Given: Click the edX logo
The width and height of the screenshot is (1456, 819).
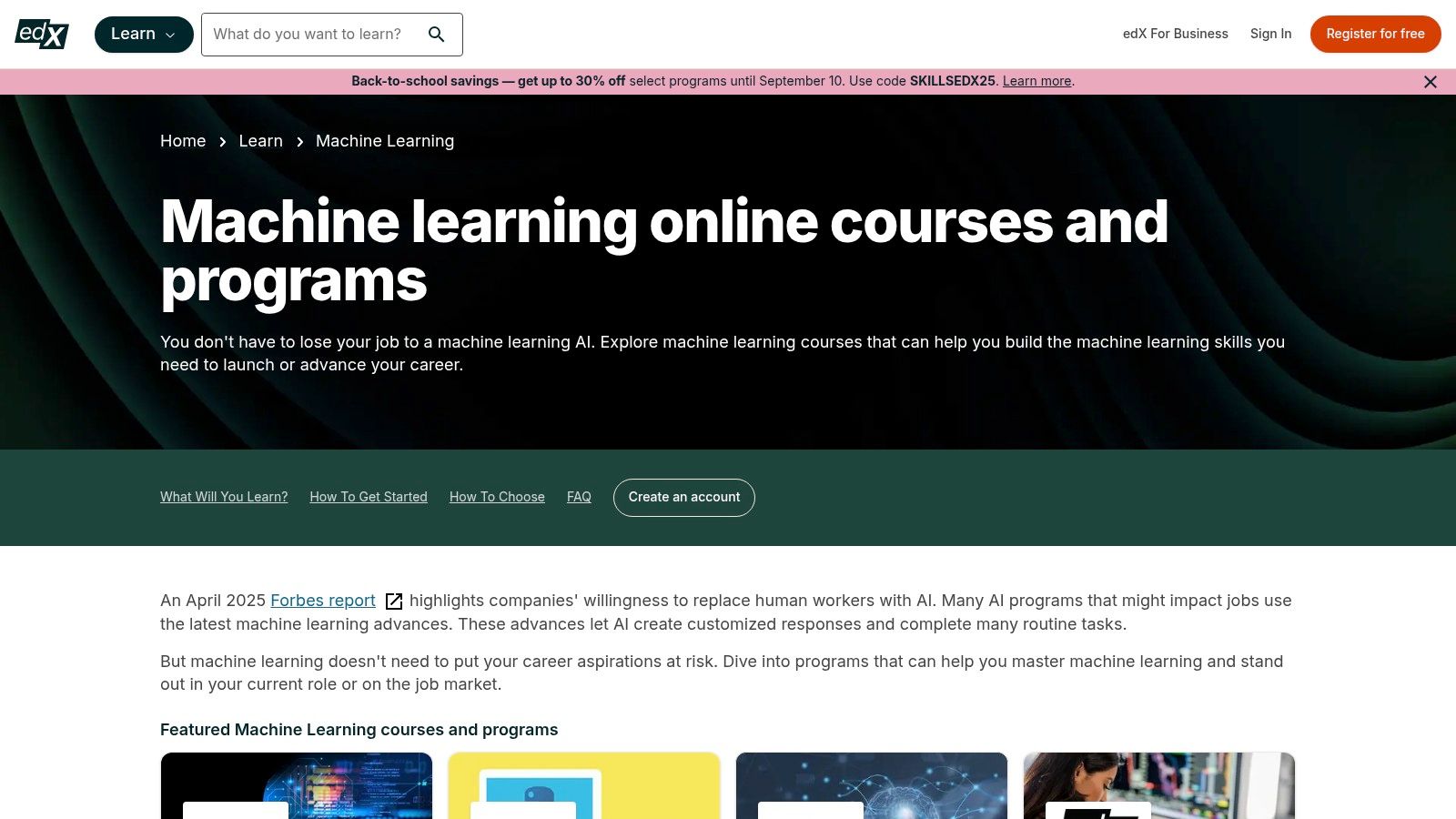Looking at the screenshot, I should tap(41, 34).
